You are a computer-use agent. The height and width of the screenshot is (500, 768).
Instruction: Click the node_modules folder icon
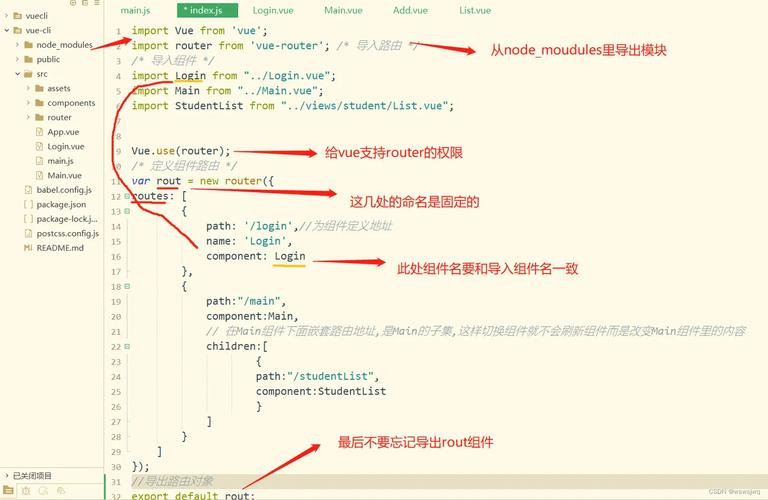coord(28,45)
